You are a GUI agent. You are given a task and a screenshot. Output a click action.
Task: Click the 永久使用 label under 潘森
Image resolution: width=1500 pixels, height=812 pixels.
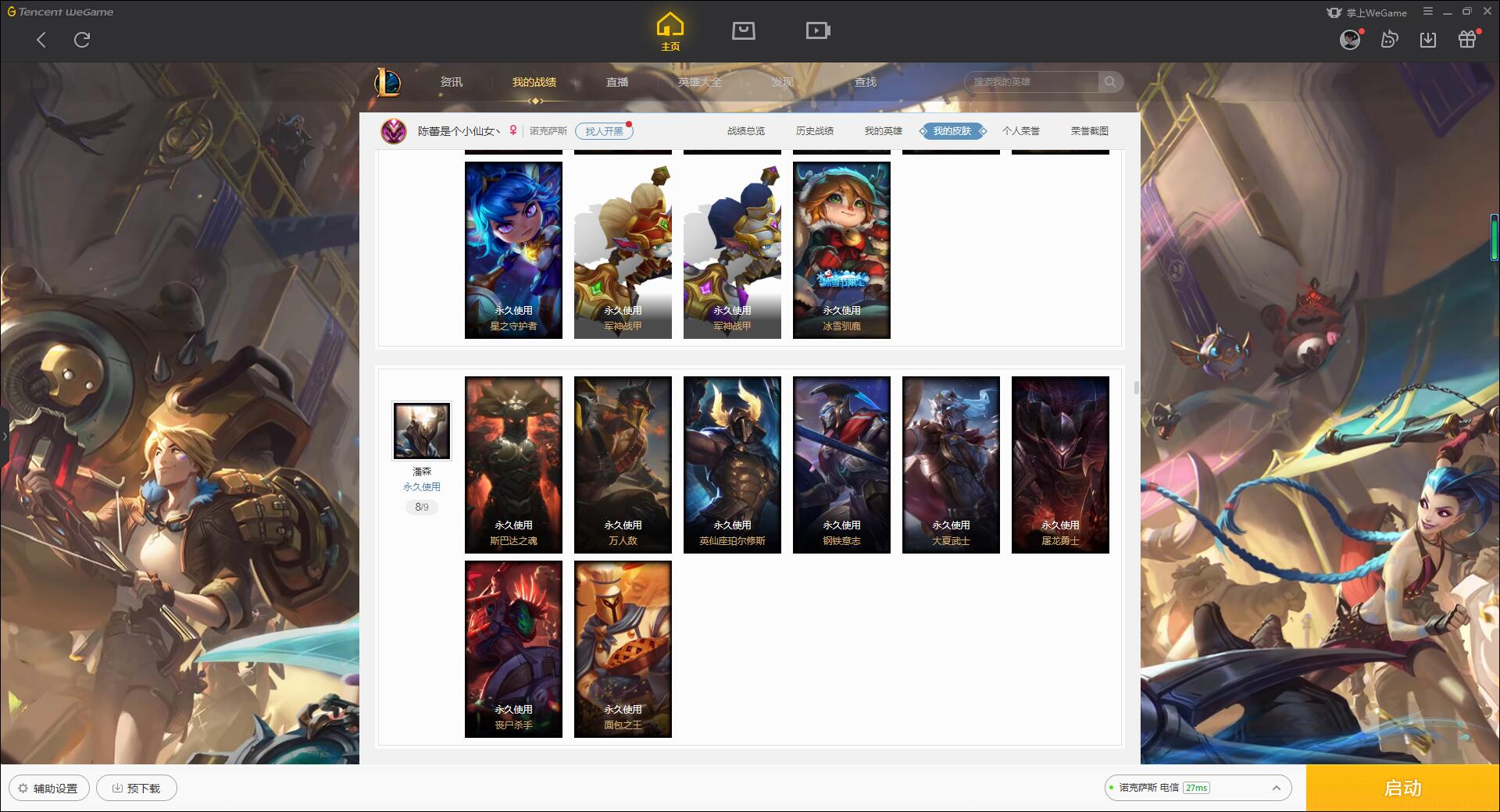422,486
